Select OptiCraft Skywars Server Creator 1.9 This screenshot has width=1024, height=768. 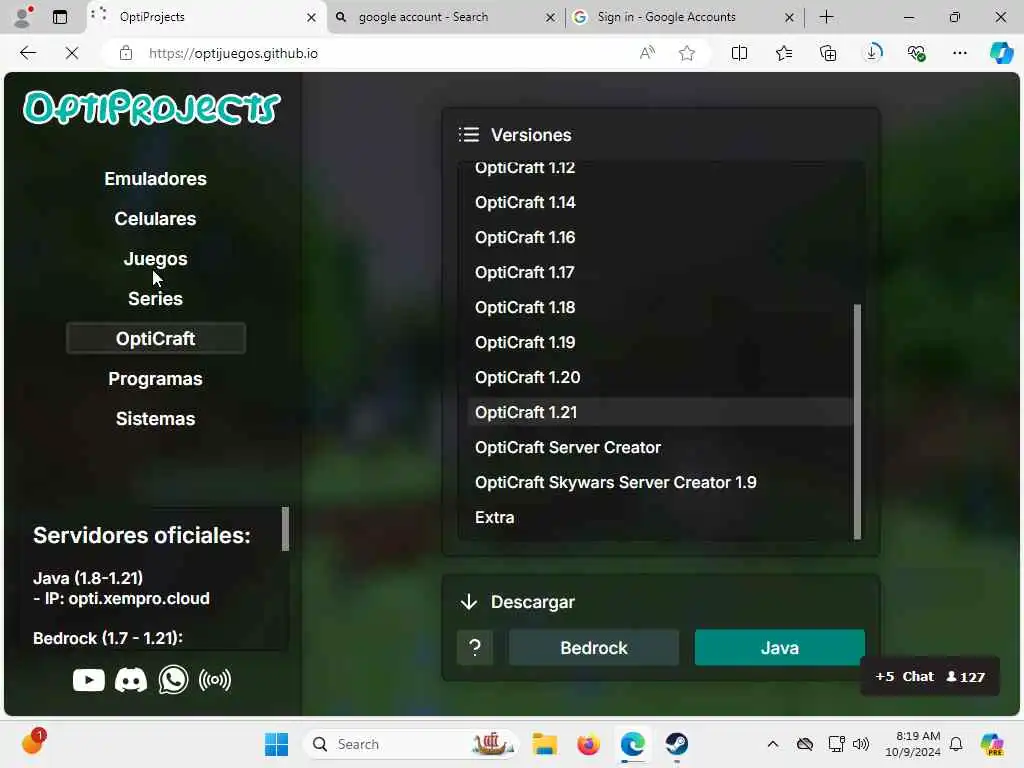coord(660,483)
